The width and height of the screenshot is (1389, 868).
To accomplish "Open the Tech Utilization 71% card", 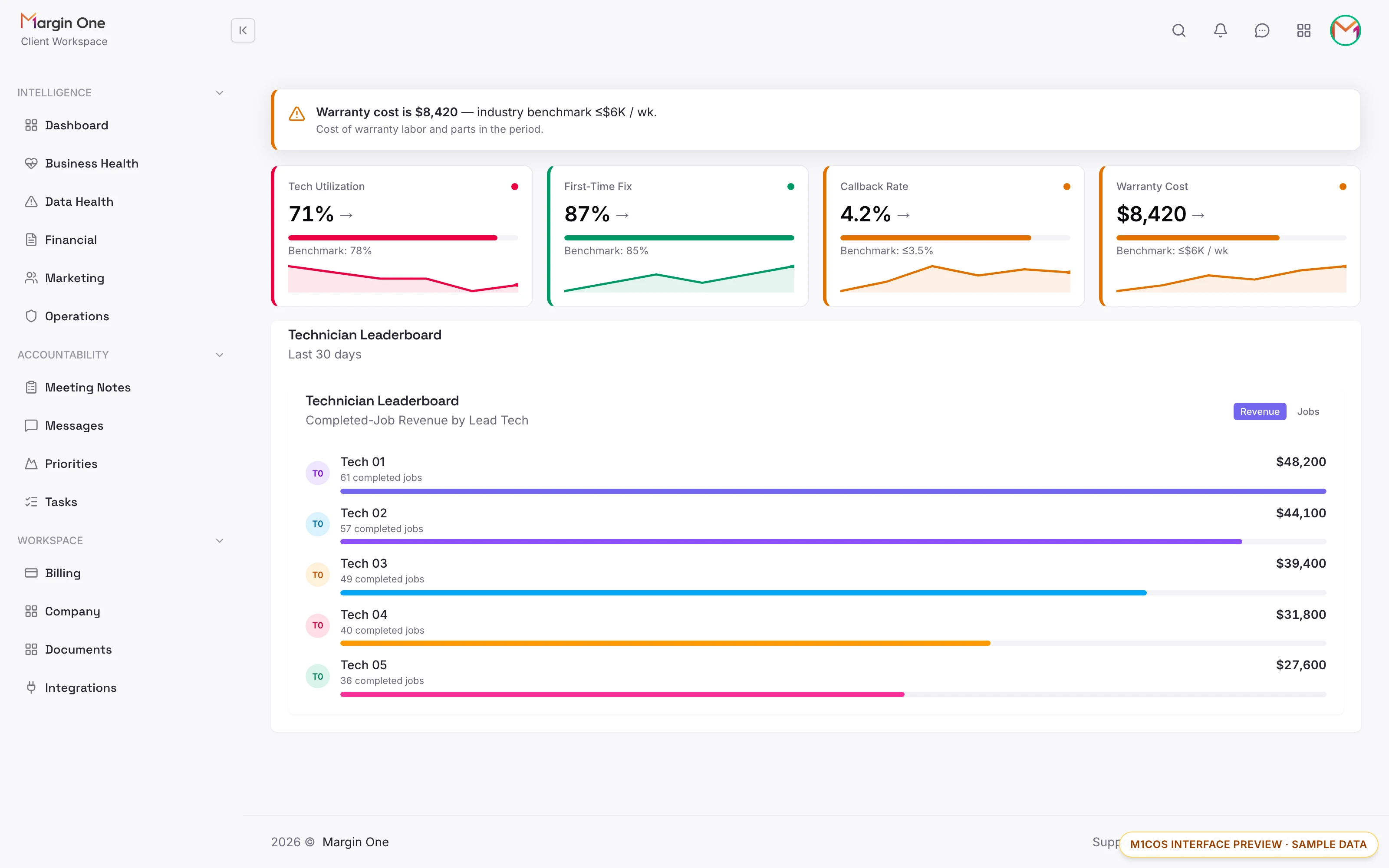I will 402,236.
